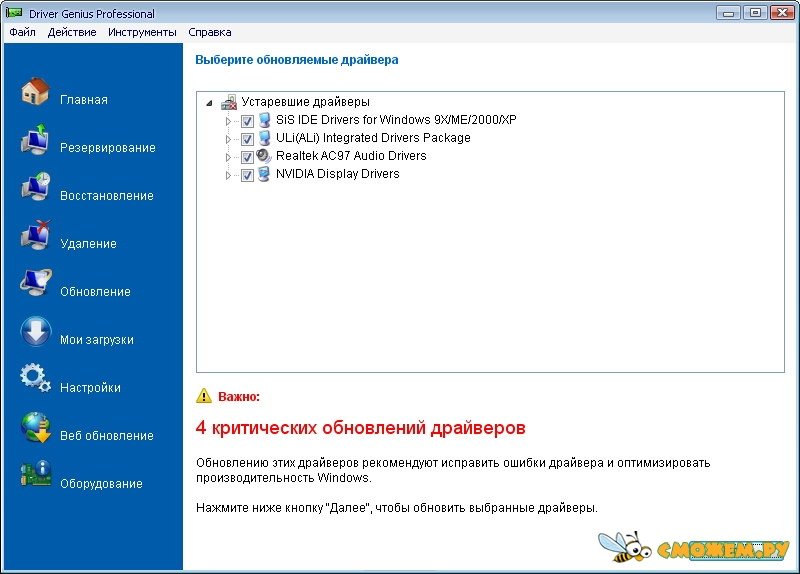Image resolution: width=800 pixels, height=574 pixels.
Task: Select the Восстановление restore icon
Action: 36,189
